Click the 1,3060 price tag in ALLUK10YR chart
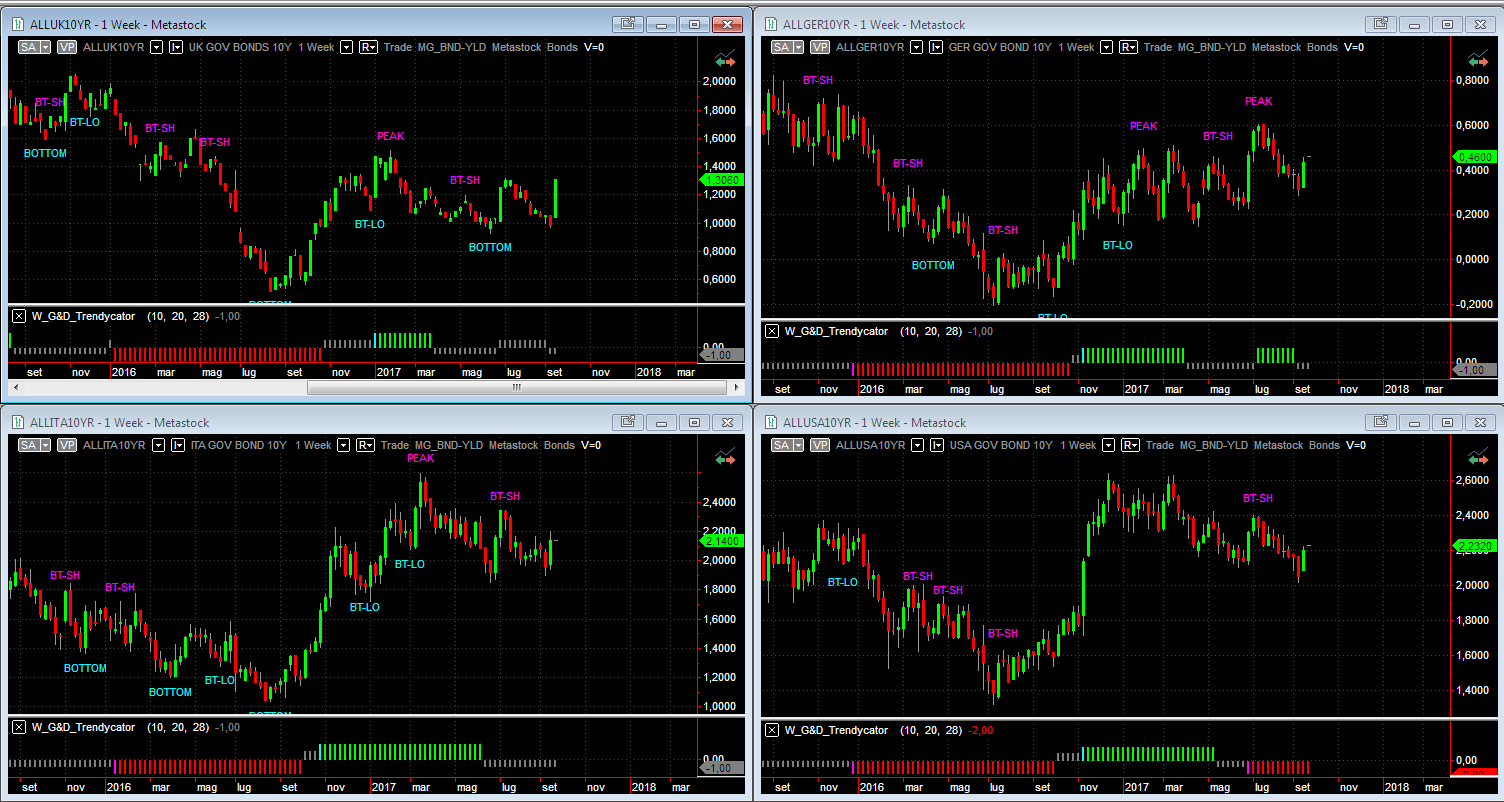This screenshot has height=802, width=1504. point(721,180)
